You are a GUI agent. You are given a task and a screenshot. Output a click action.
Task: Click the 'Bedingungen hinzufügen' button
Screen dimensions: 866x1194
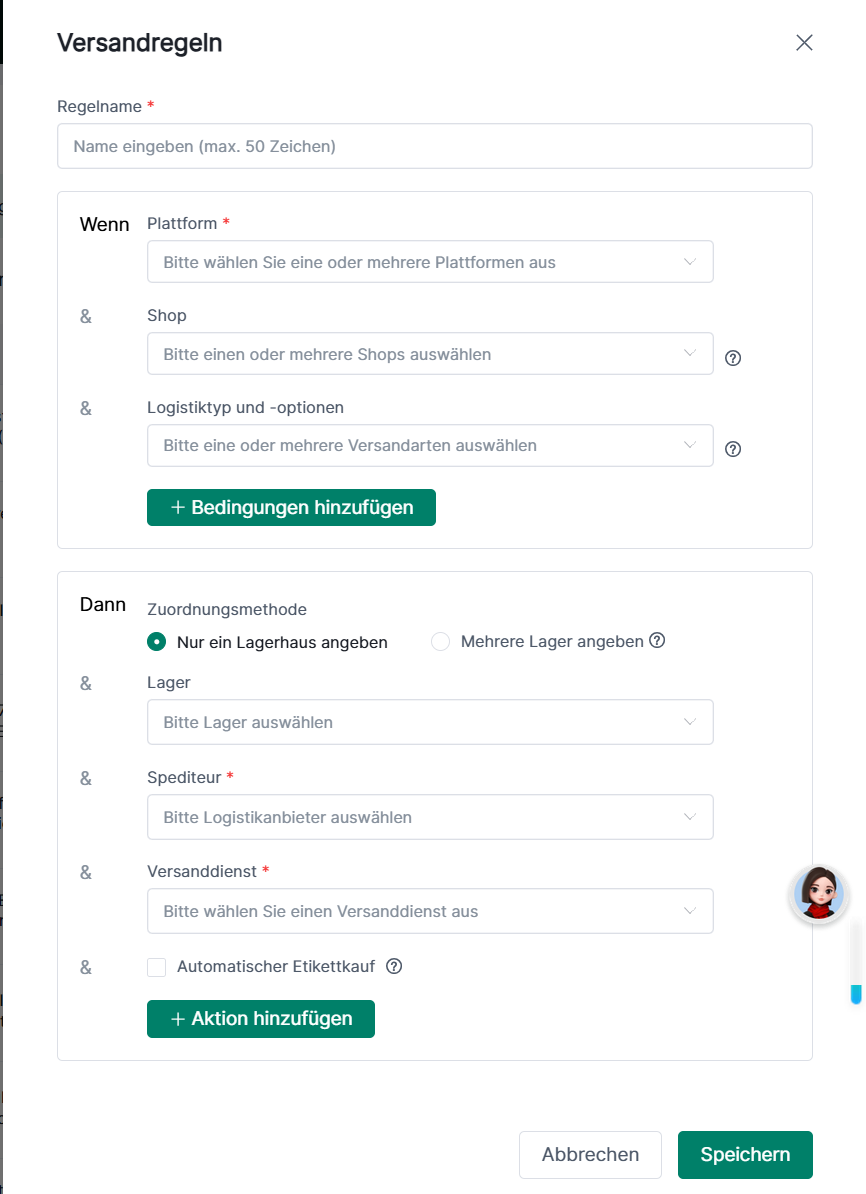coord(291,507)
